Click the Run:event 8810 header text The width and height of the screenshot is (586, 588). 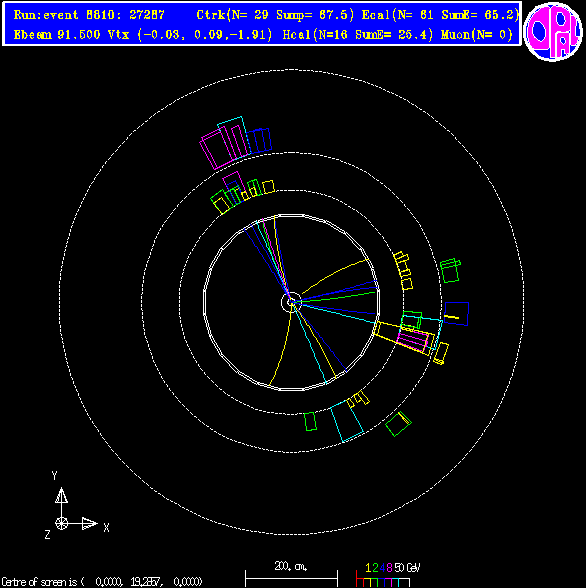tap(89, 15)
